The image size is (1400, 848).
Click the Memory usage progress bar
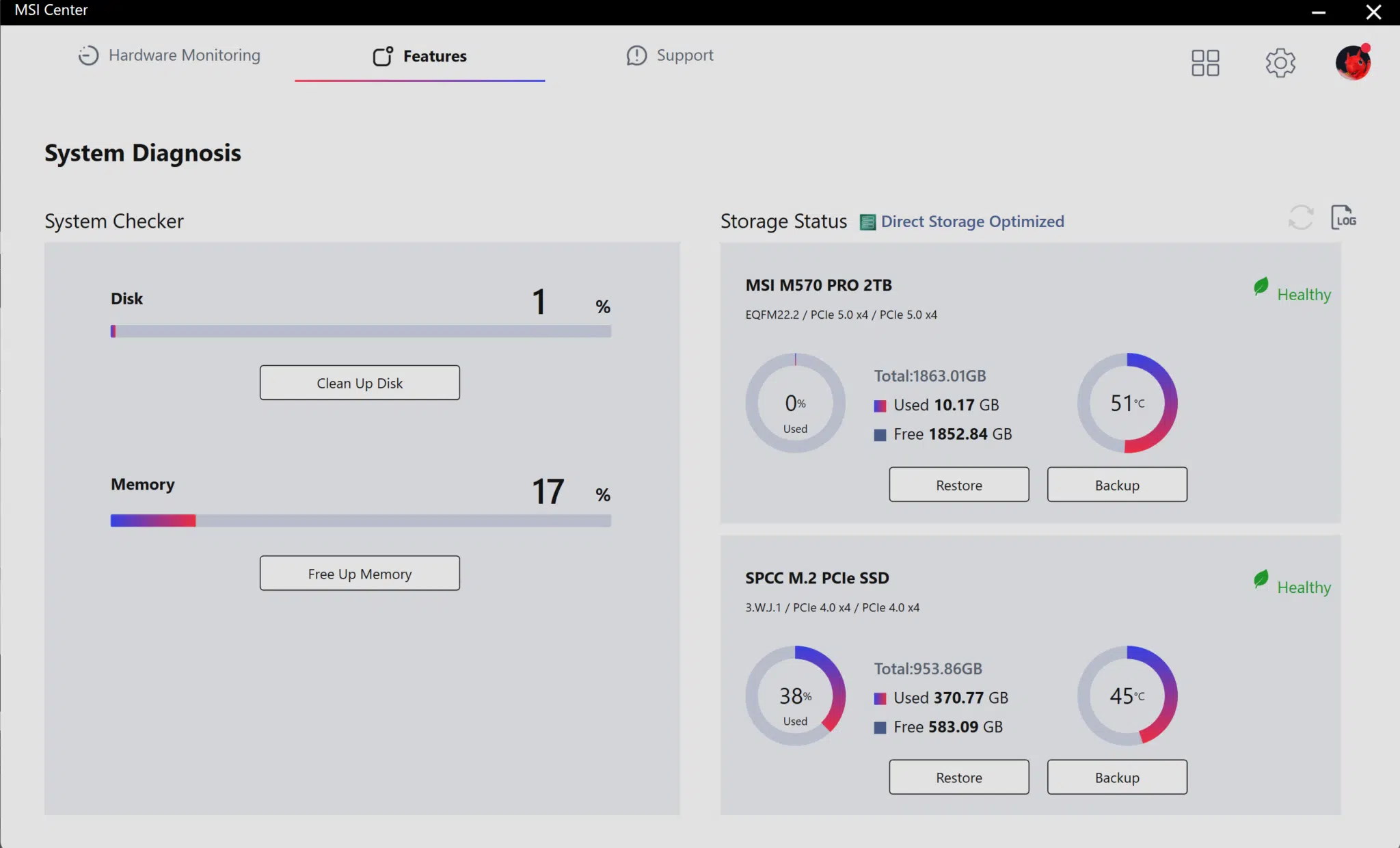361,521
